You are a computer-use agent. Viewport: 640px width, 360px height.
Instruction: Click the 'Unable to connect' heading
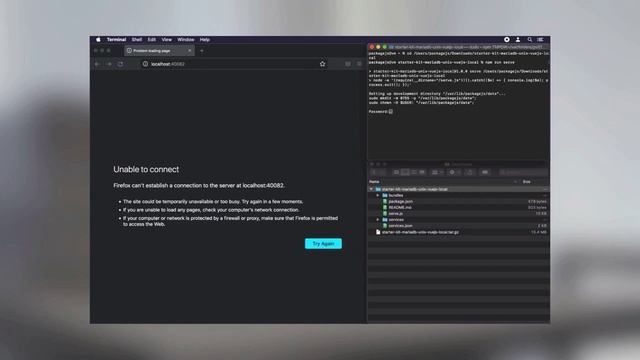[146, 169]
